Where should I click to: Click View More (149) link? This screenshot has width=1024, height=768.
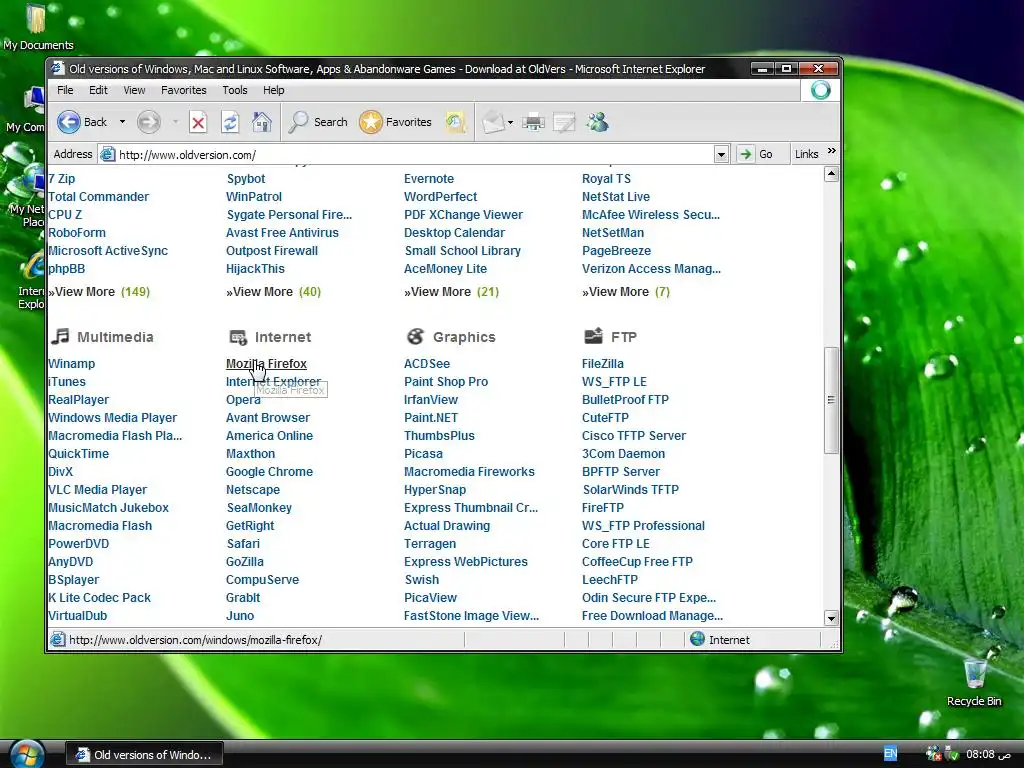(x=99, y=292)
